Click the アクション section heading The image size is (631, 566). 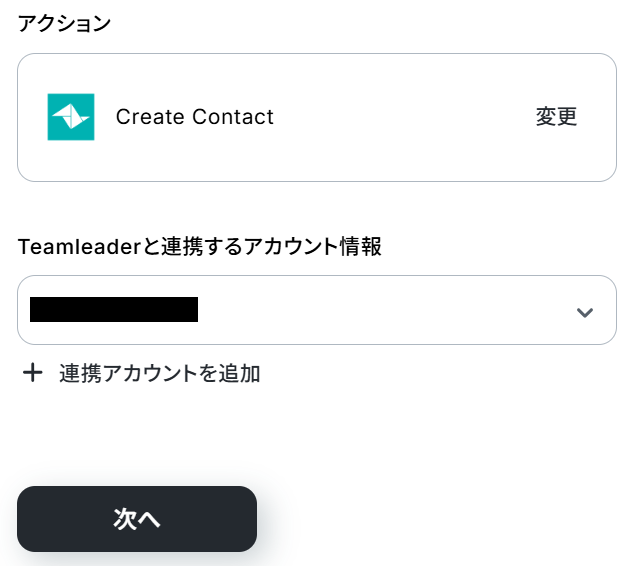click(x=64, y=24)
